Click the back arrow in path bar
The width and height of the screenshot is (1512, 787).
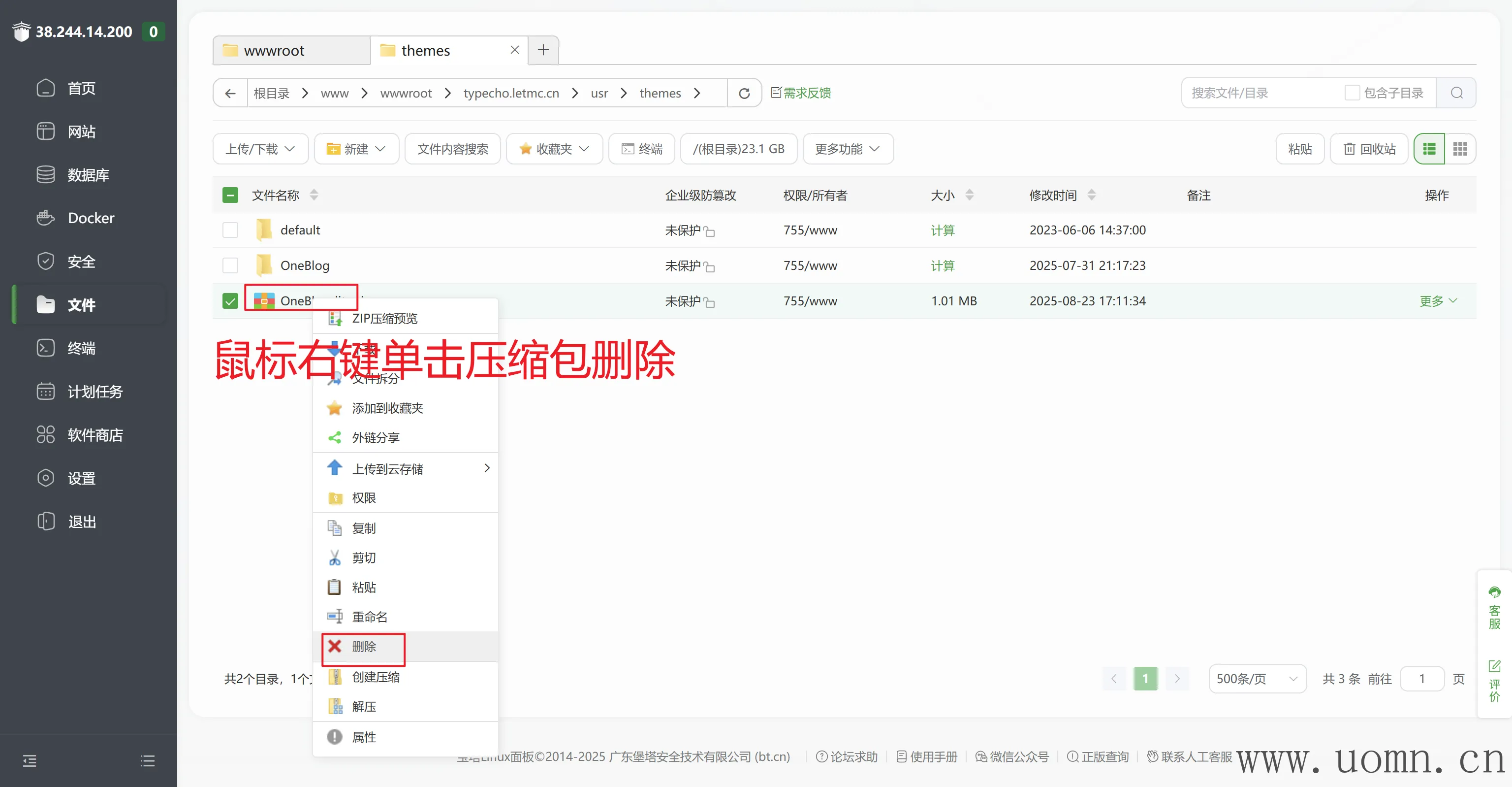coord(230,94)
